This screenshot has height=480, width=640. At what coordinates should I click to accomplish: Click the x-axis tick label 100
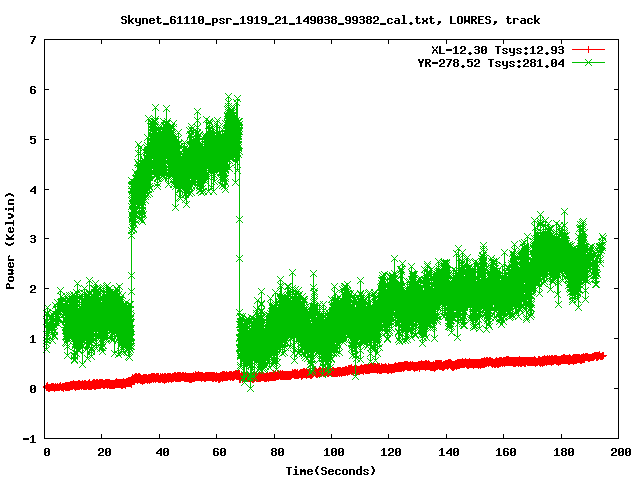click(x=332, y=452)
